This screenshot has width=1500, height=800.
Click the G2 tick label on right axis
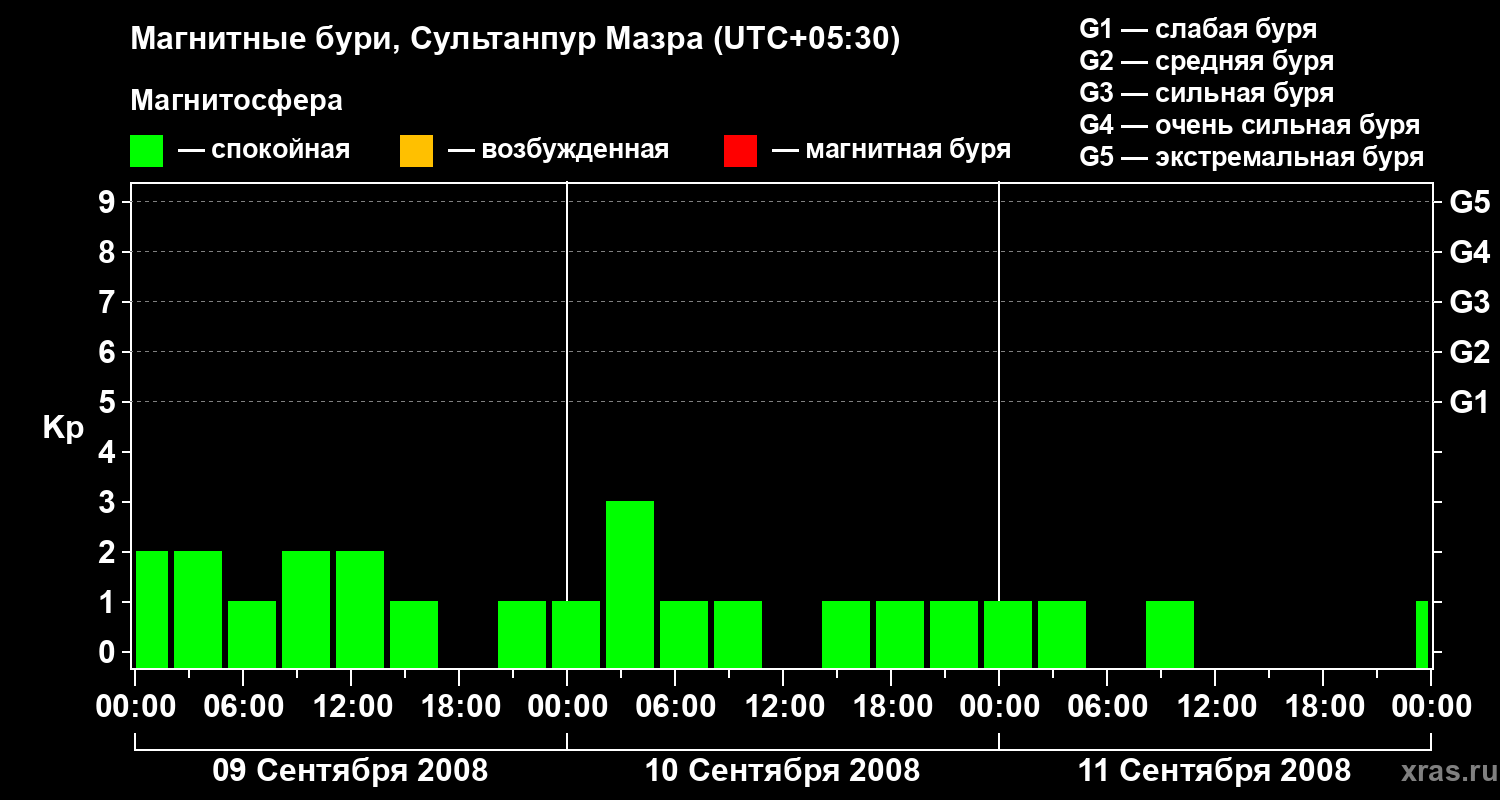pyautogui.click(x=1470, y=353)
